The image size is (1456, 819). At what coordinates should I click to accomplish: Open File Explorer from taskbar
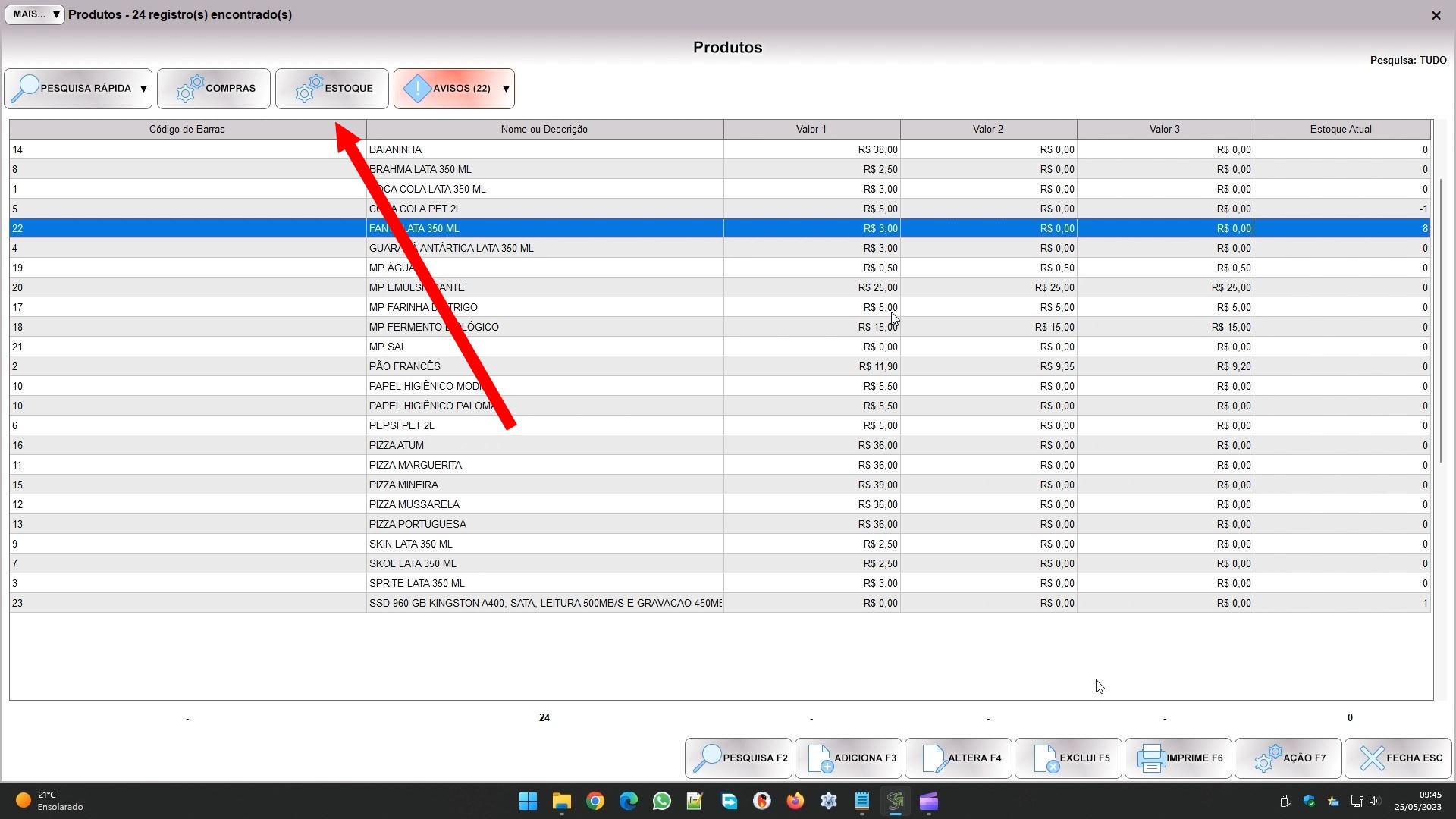[x=562, y=801]
